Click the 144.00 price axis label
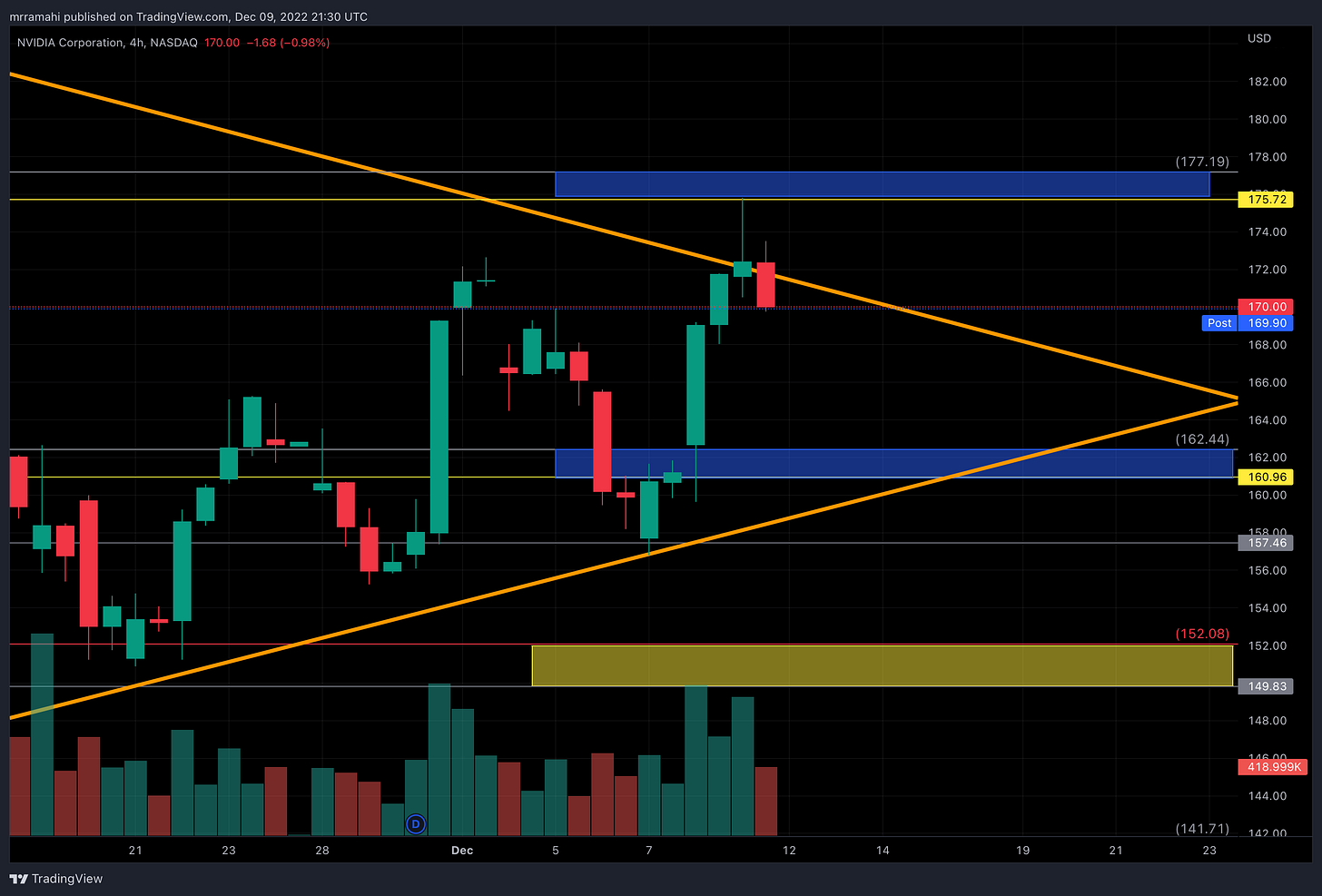Image resolution: width=1322 pixels, height=896 pixels. pos(1268,796)
